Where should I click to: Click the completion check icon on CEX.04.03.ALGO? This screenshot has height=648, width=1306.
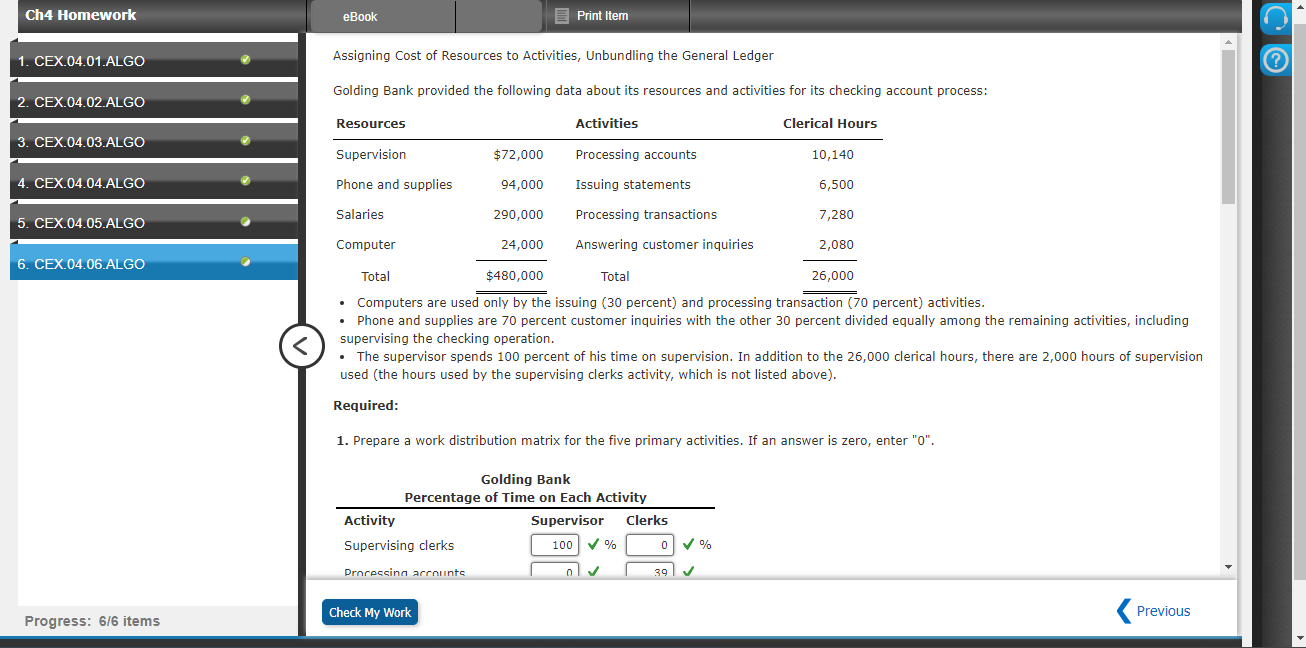point(244,140)
